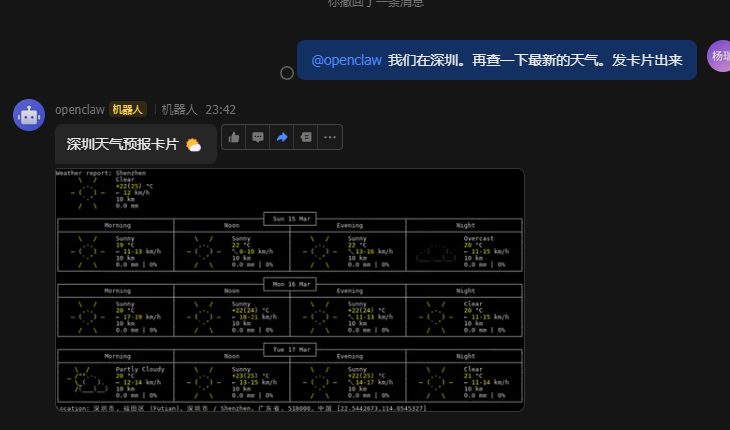Open more message actions (three dots)
Viewport: 730px width, 430px height.
330,137
